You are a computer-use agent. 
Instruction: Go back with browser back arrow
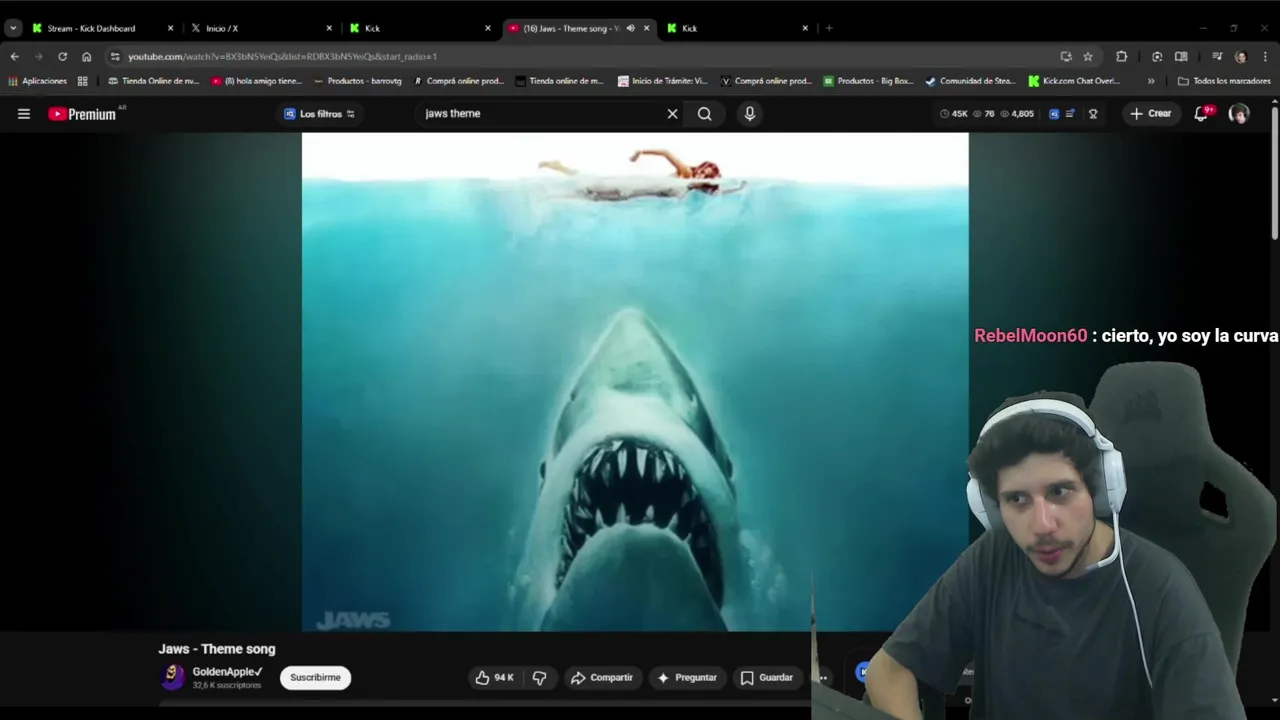(14, 56)
